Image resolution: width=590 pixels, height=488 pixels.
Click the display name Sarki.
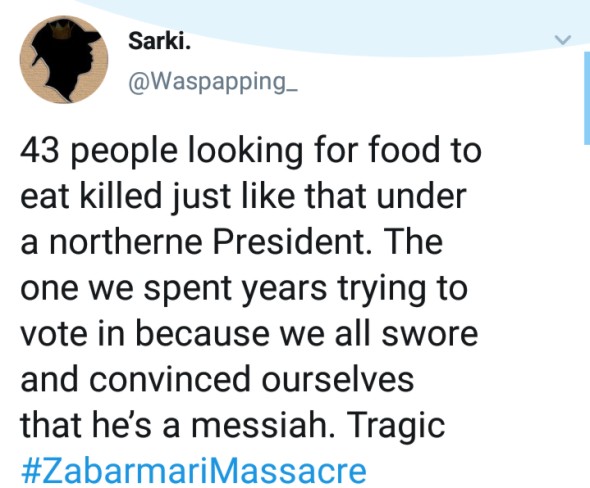(x=160, y=41)
